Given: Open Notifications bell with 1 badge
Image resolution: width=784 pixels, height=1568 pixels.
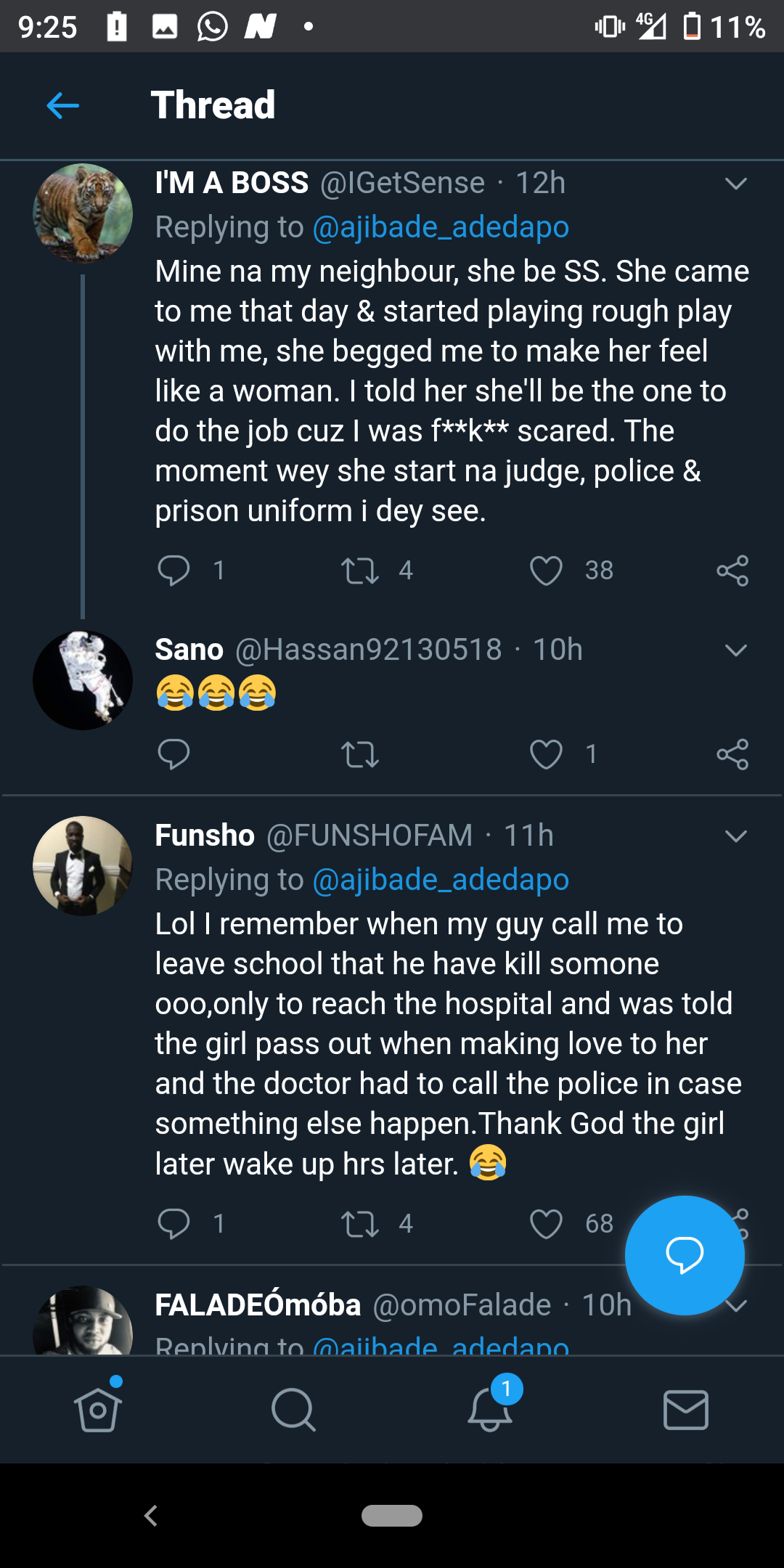Looking at the screenshot, I should [491, 1410].
